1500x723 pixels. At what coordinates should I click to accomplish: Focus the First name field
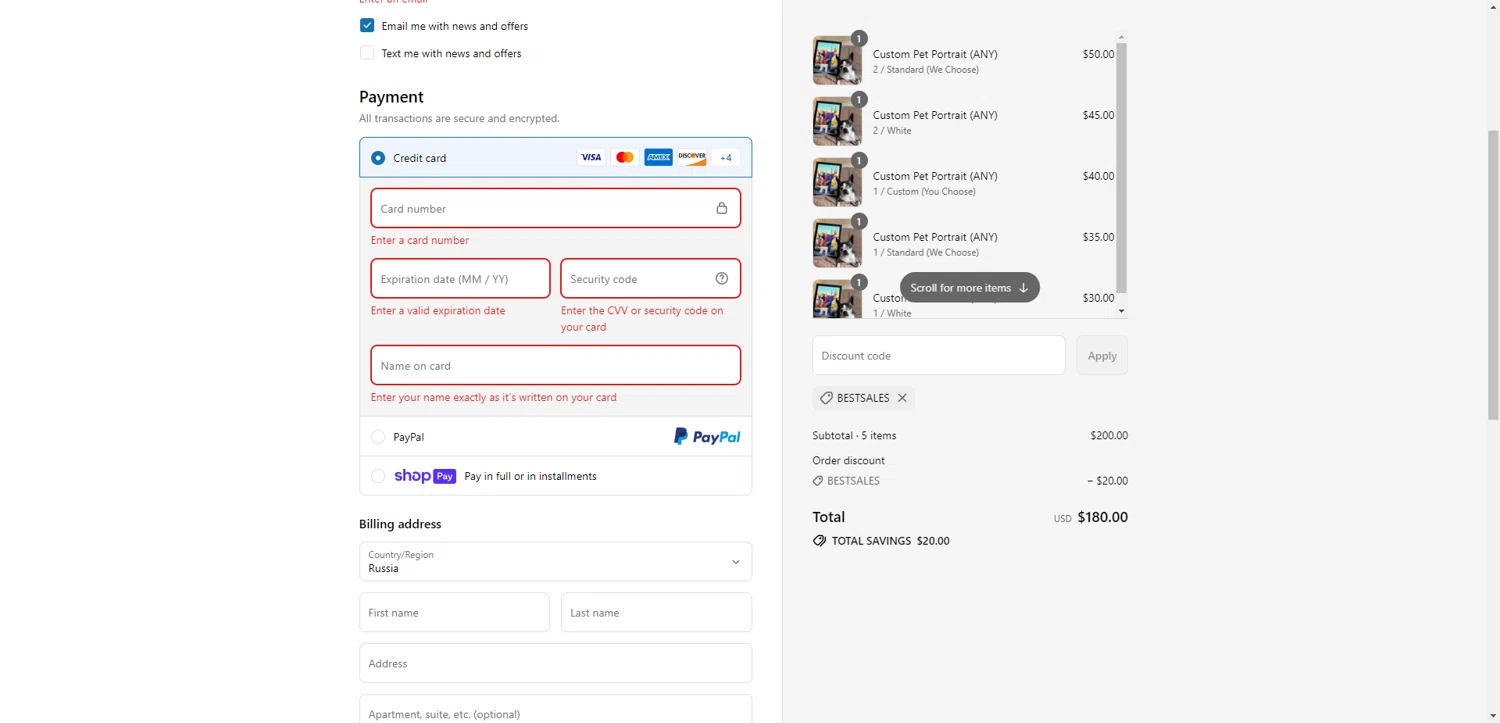[x=454, y=612]
